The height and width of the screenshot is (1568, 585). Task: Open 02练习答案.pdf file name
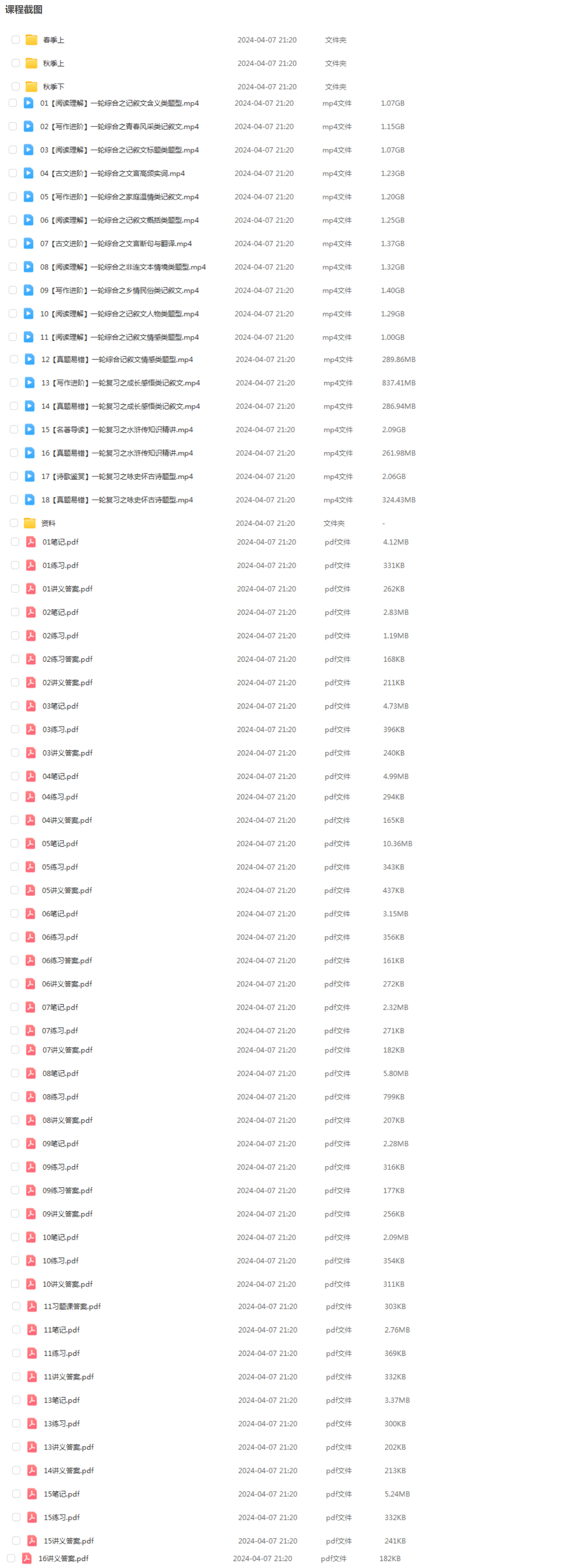pos(67,659)
